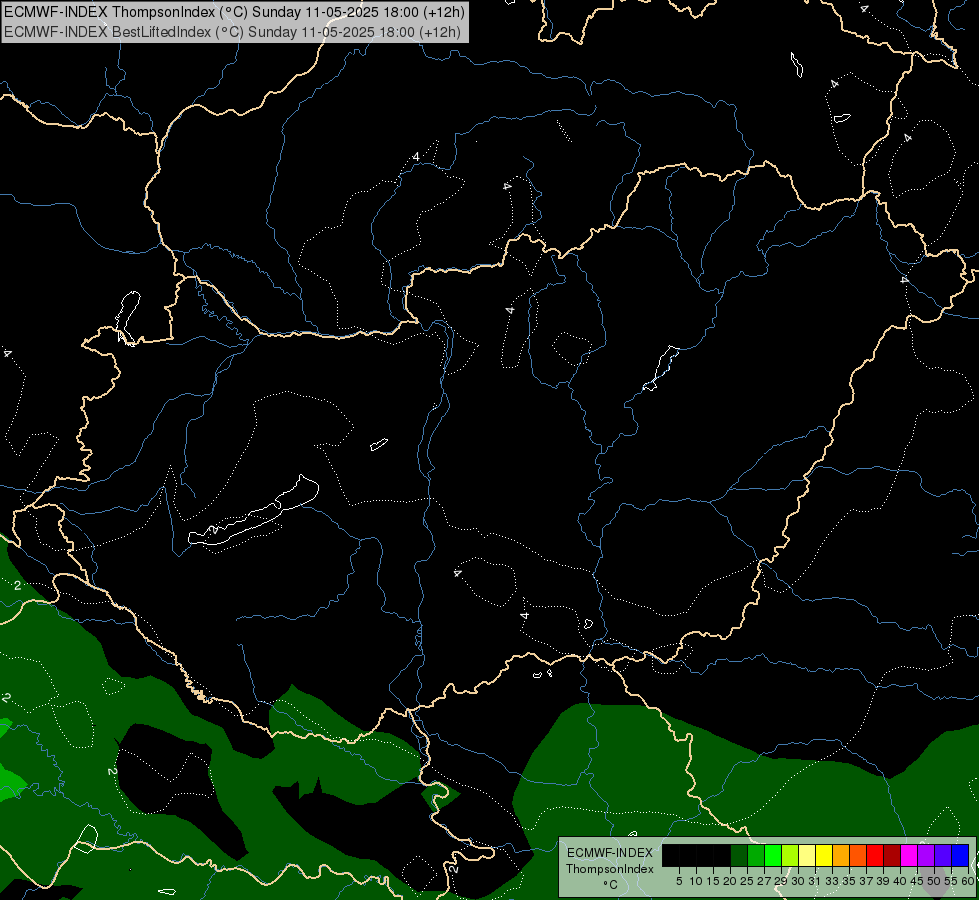Click the magenta legend swatch for 40-45
This screenshot has width=979, height=900.
click(909, 855)
